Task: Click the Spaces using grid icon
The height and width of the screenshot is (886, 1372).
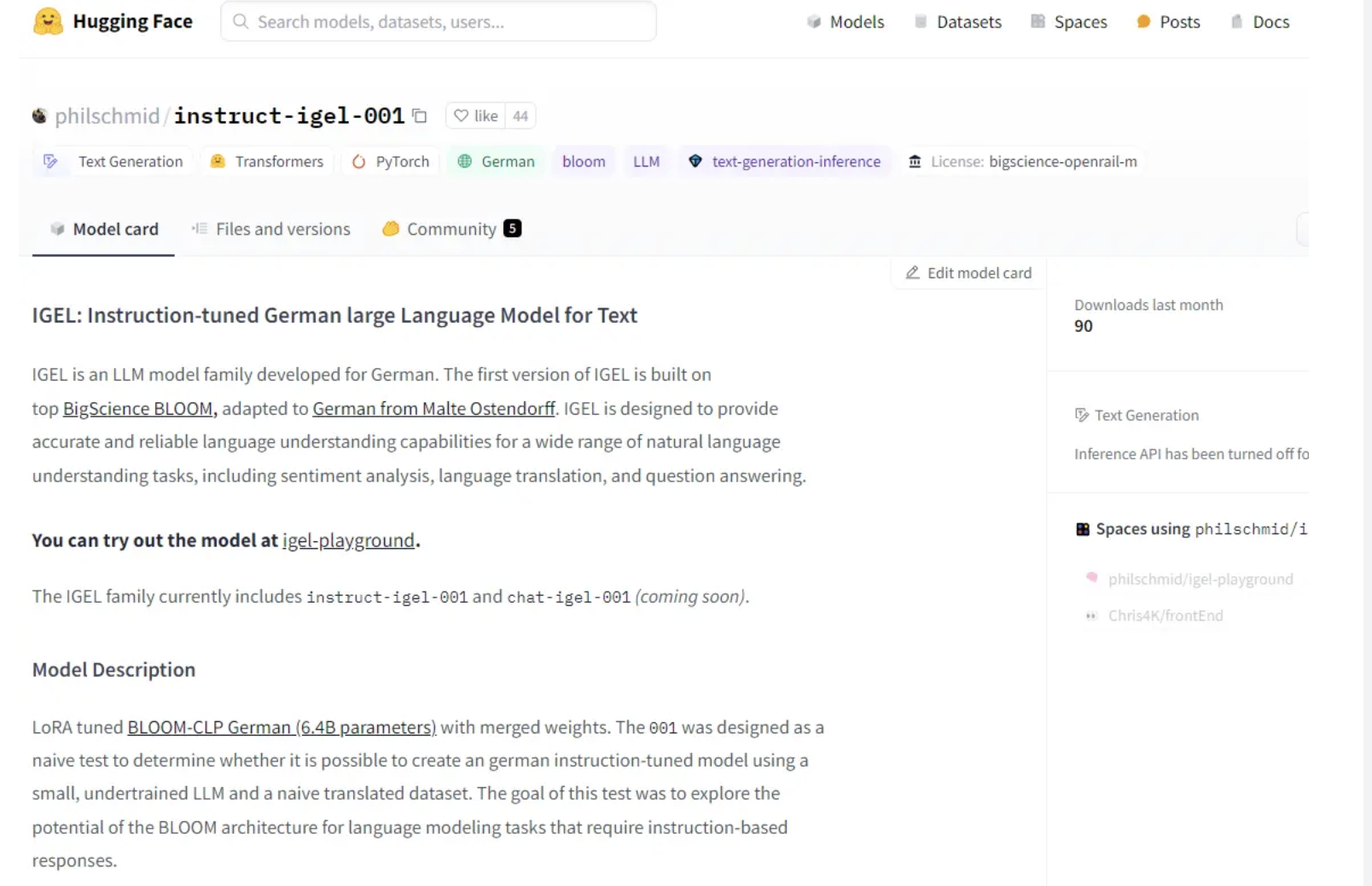Action: point(1083,529)
